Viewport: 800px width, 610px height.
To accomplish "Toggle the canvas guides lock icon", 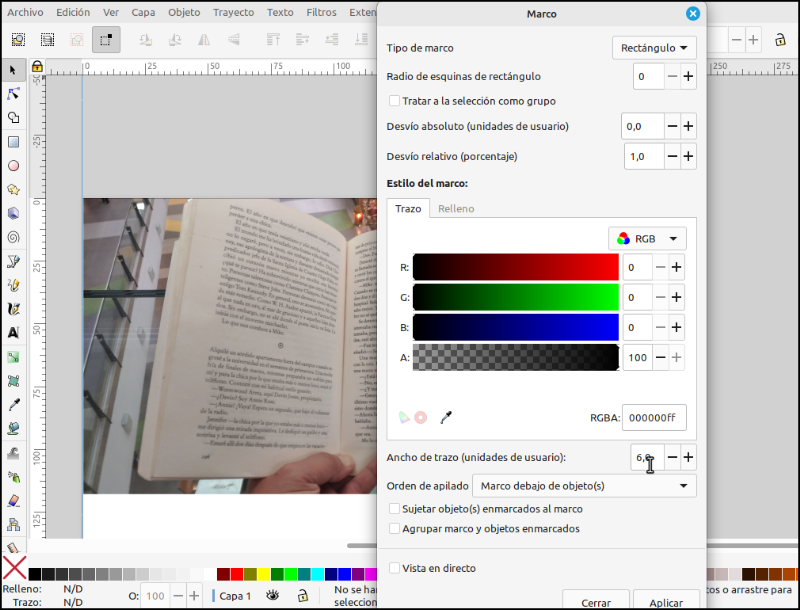I will [37, 67].
